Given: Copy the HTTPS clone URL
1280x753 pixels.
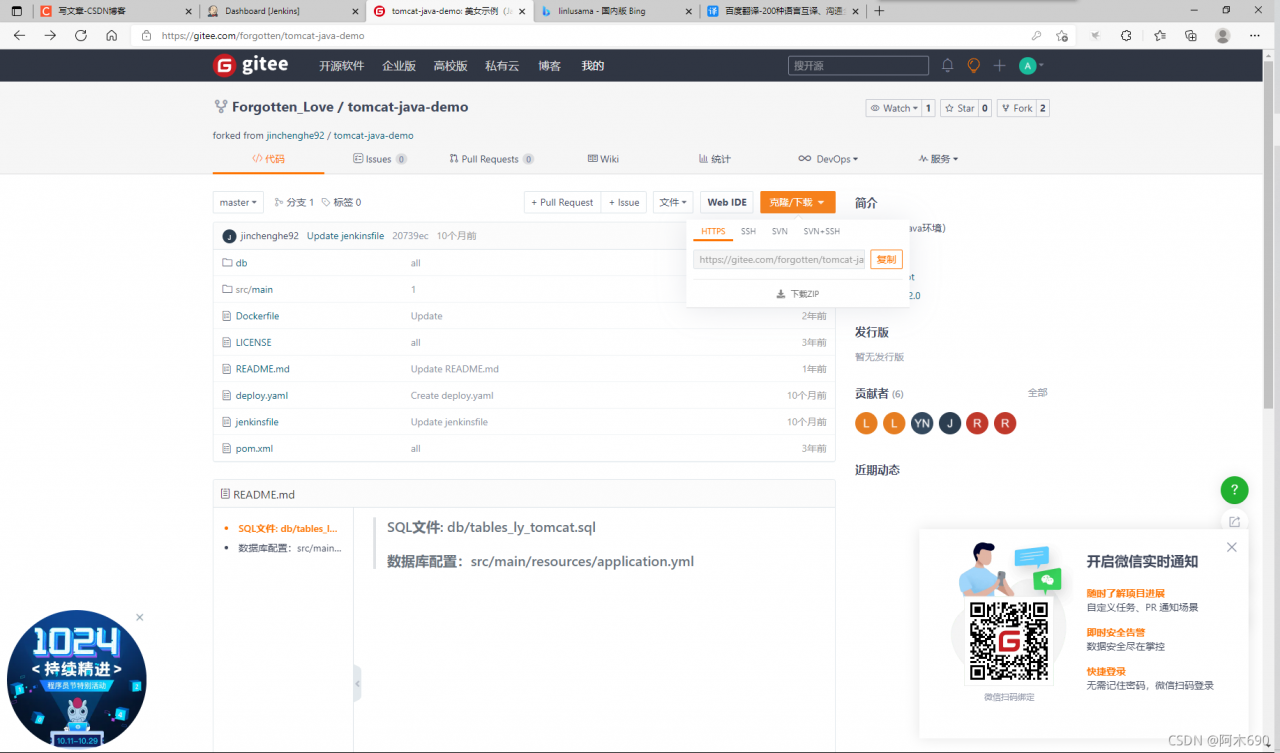Looking at the screenshot, I should pos(886,259).
